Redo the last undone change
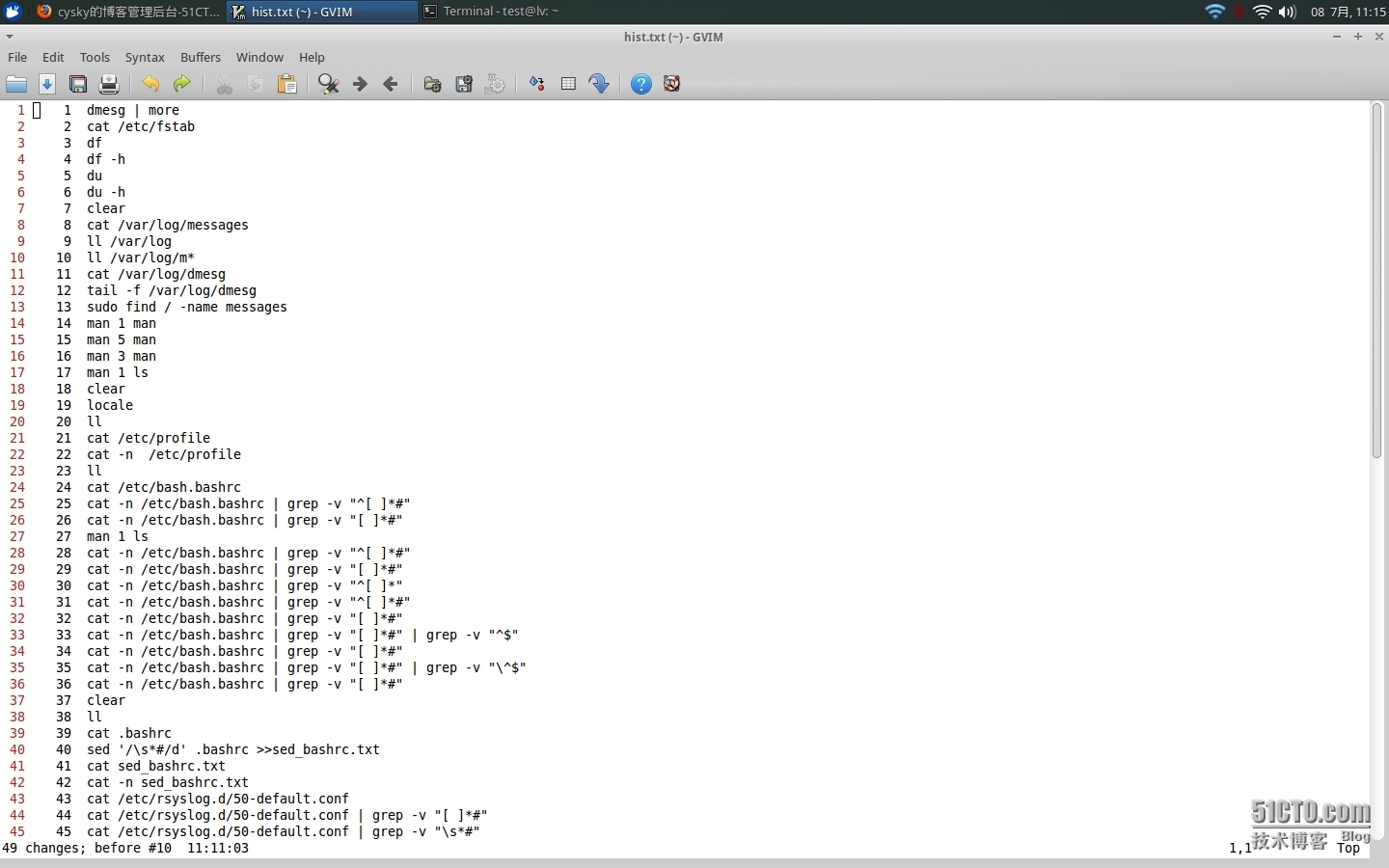Viewport: 1389px width, 868px height. (x=181, y=84)
